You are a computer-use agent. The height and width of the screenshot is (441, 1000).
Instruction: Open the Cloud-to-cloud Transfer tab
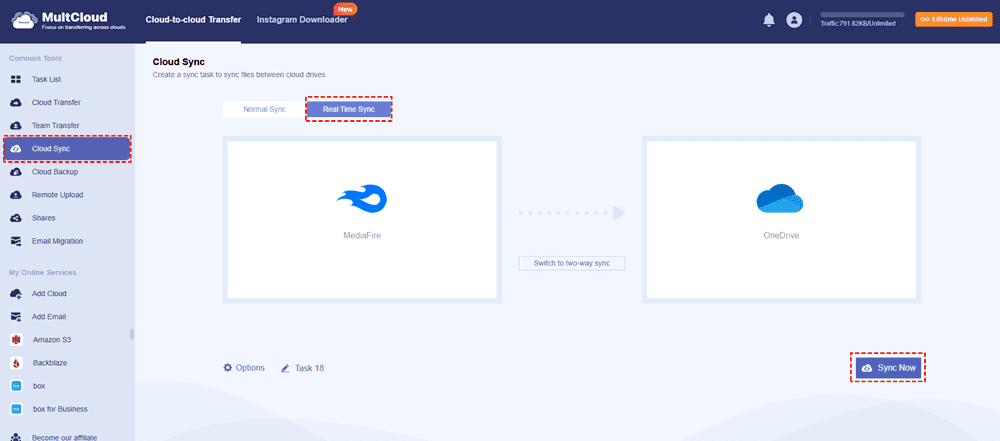(x=193, y=20)
